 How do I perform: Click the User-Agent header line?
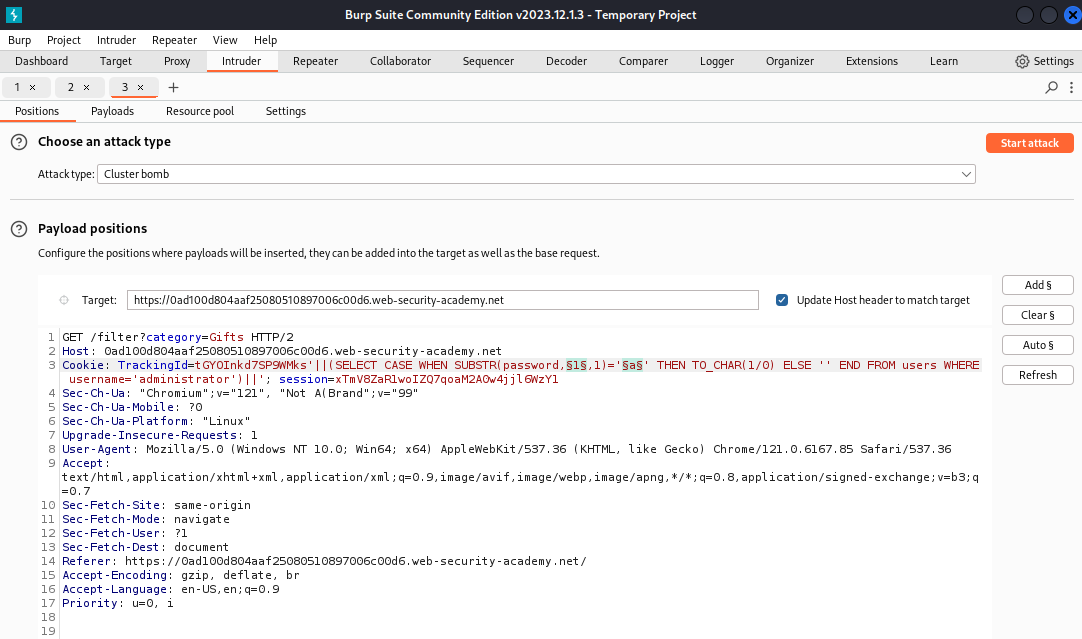506,449
